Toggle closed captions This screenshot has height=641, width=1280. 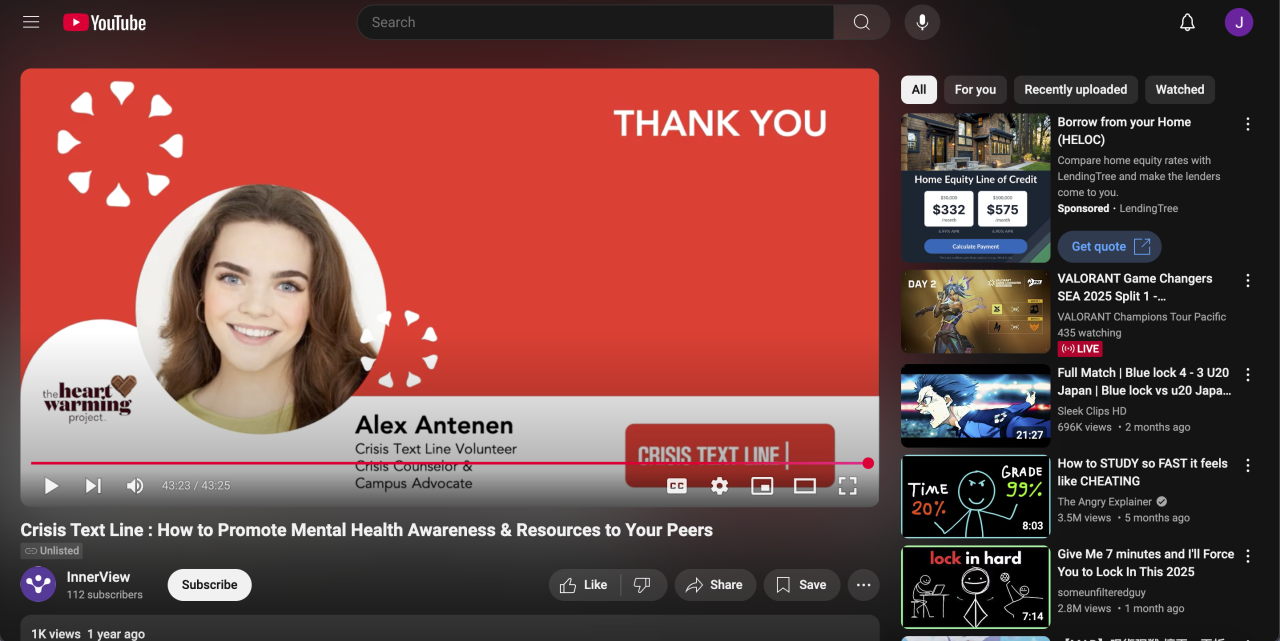677,486
